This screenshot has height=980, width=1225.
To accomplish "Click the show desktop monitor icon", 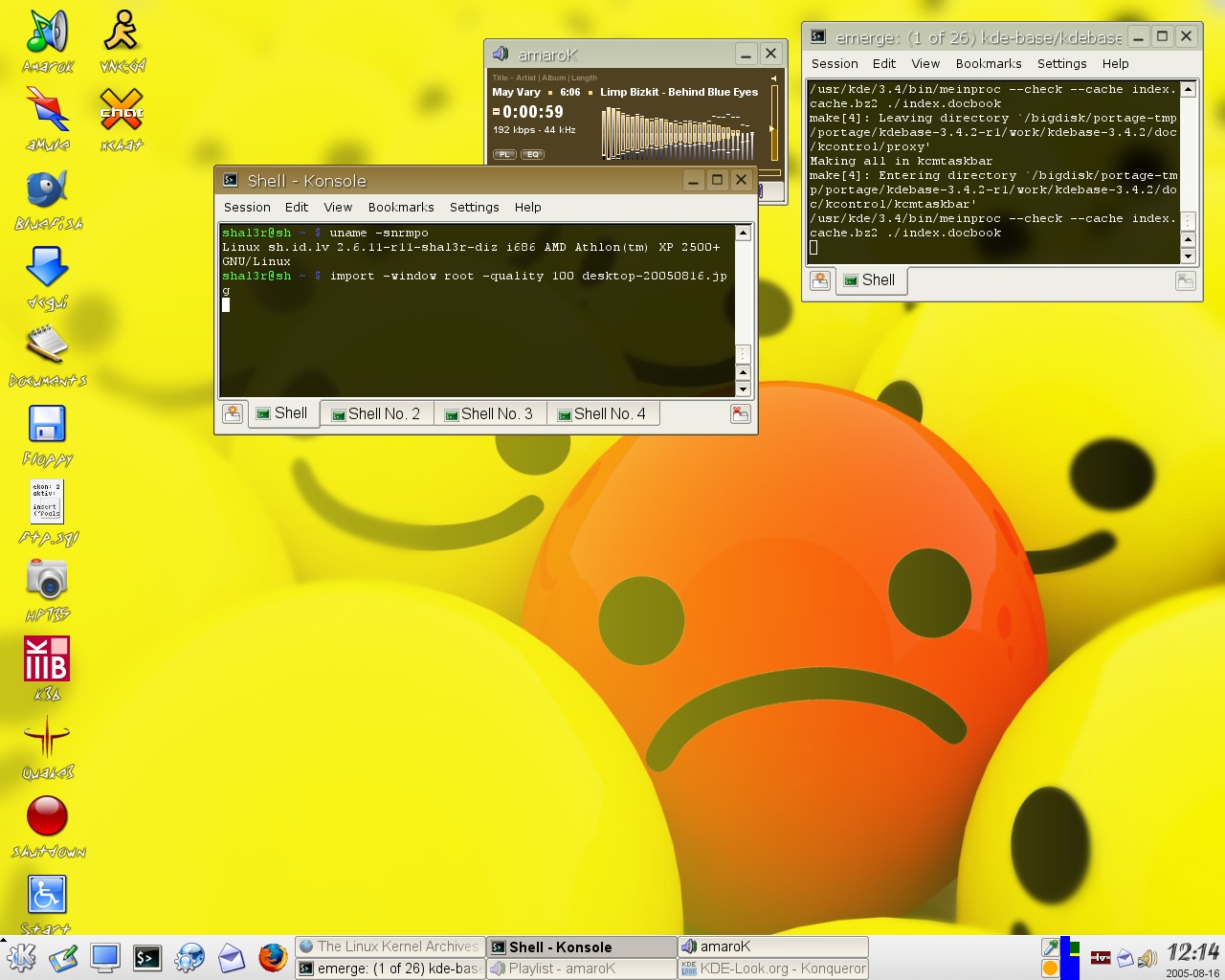I will point(105,957).
